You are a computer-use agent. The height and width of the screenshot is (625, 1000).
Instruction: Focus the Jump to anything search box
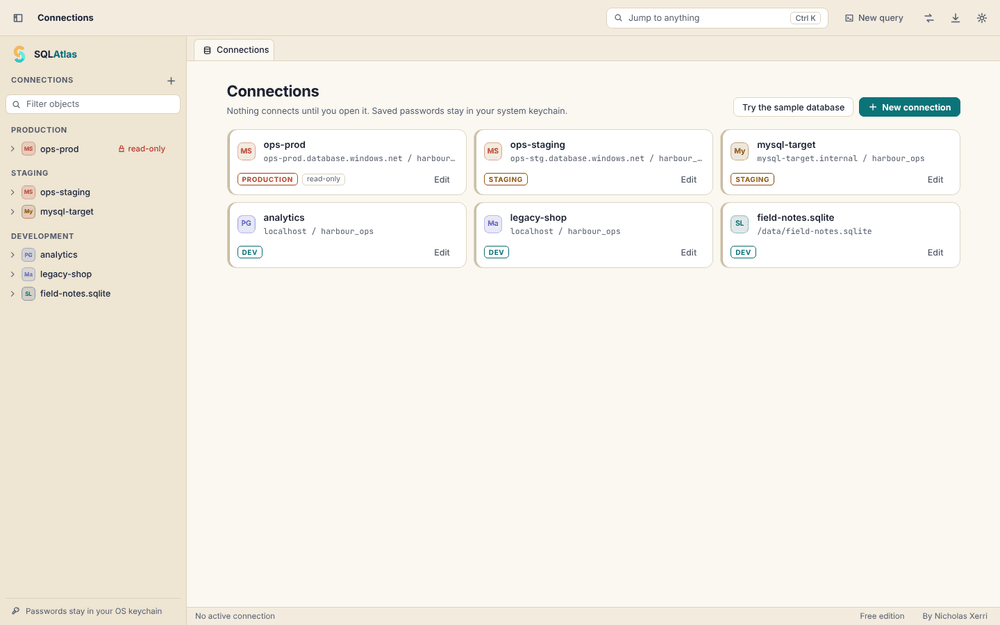(x=717, y=18)
